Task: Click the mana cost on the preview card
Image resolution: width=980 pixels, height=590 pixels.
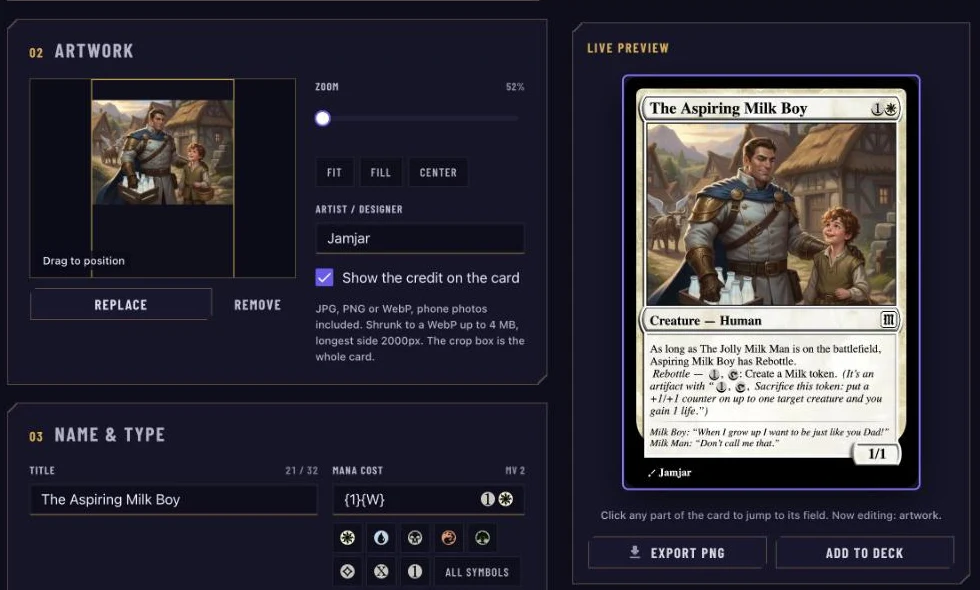Action: coord(884,109)
